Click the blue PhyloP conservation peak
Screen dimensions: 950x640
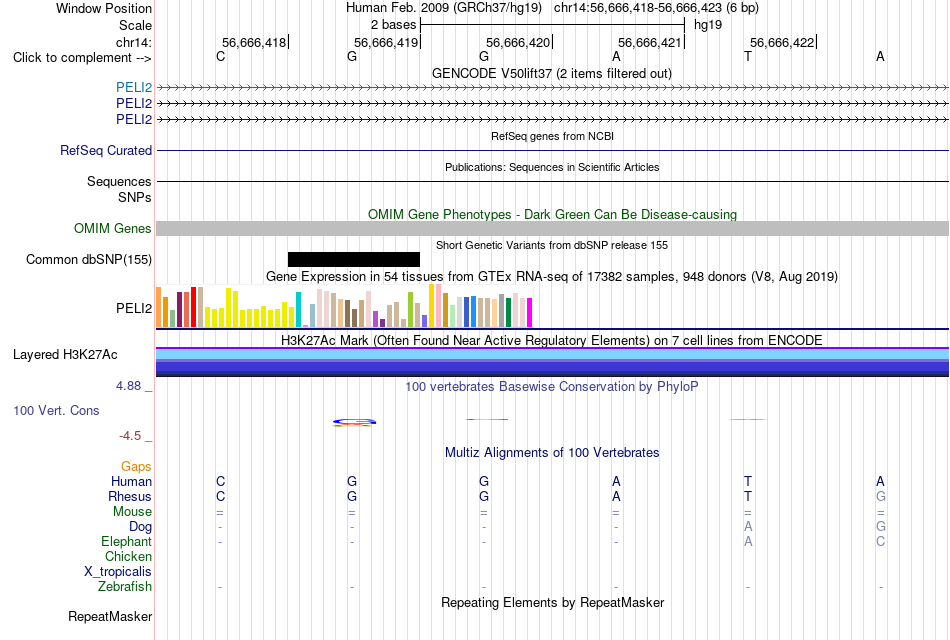tap(354, 421)
